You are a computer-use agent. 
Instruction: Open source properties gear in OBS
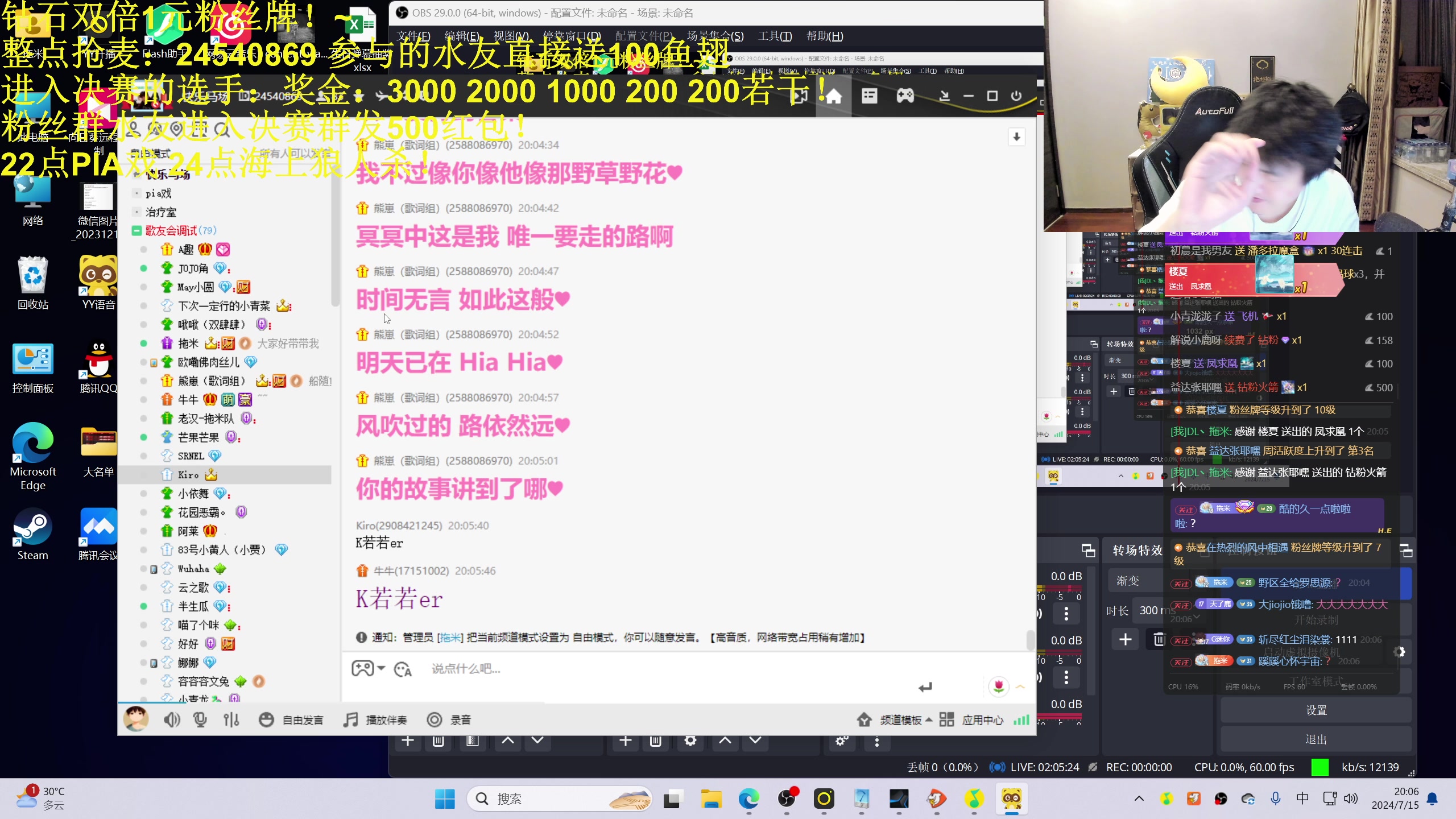[690, 741]
